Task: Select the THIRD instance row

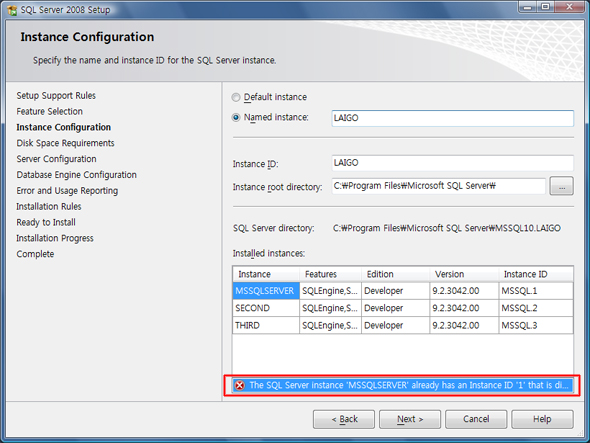Action: (x=403, y=326)
